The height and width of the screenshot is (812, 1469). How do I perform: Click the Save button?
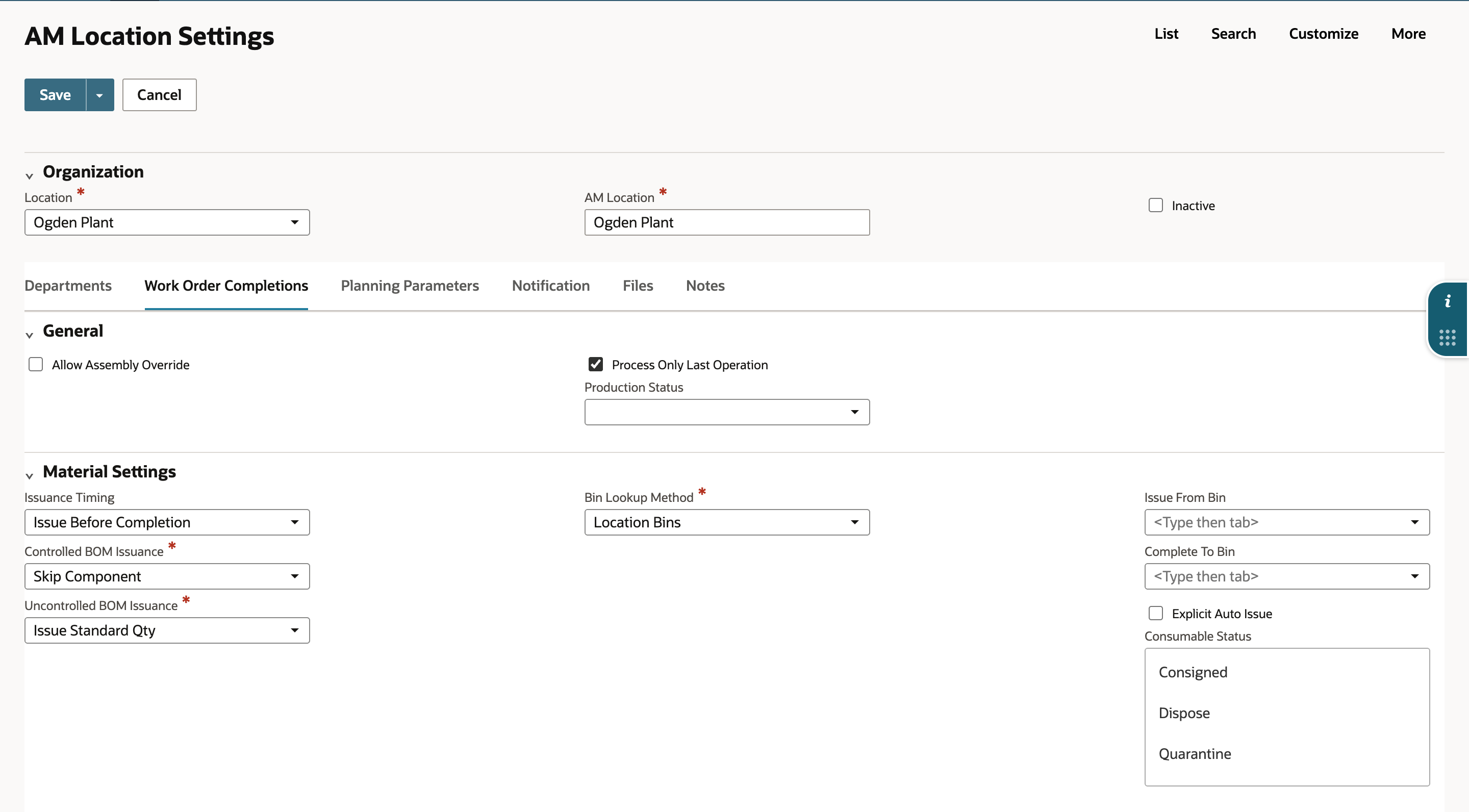tap(55, 95)
